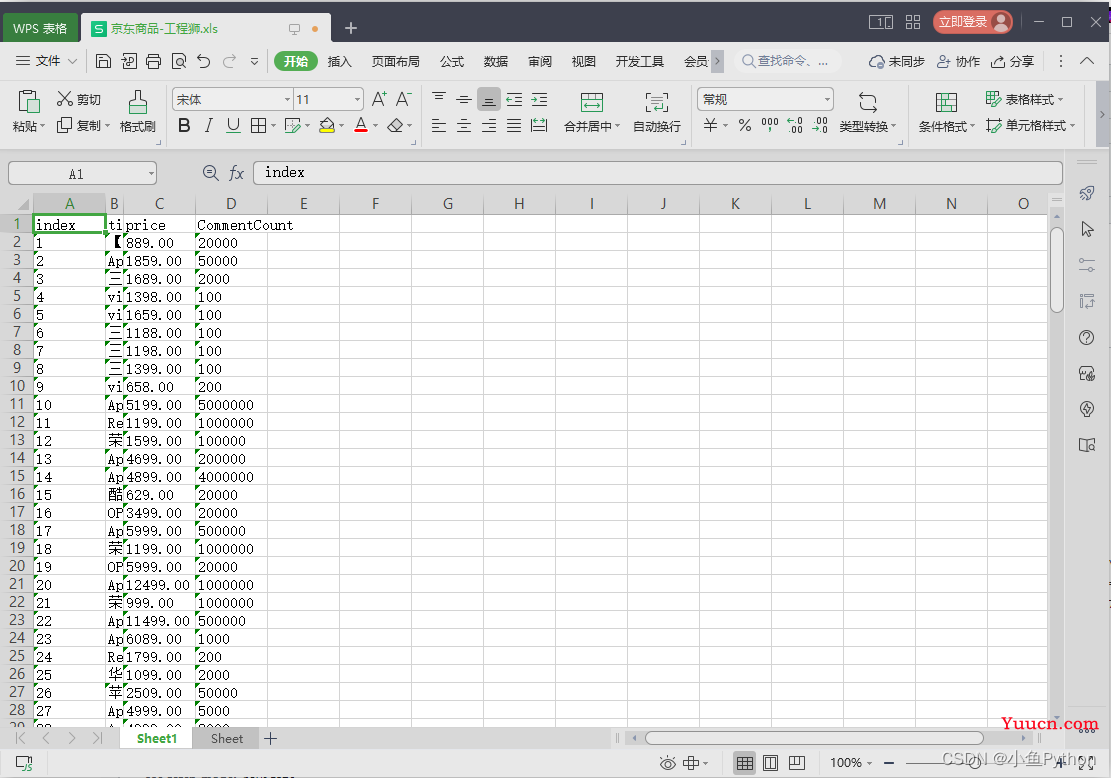Toggle underline formatting
Image resolution: width=1111 pixels, height=778 pixels.
233,125
